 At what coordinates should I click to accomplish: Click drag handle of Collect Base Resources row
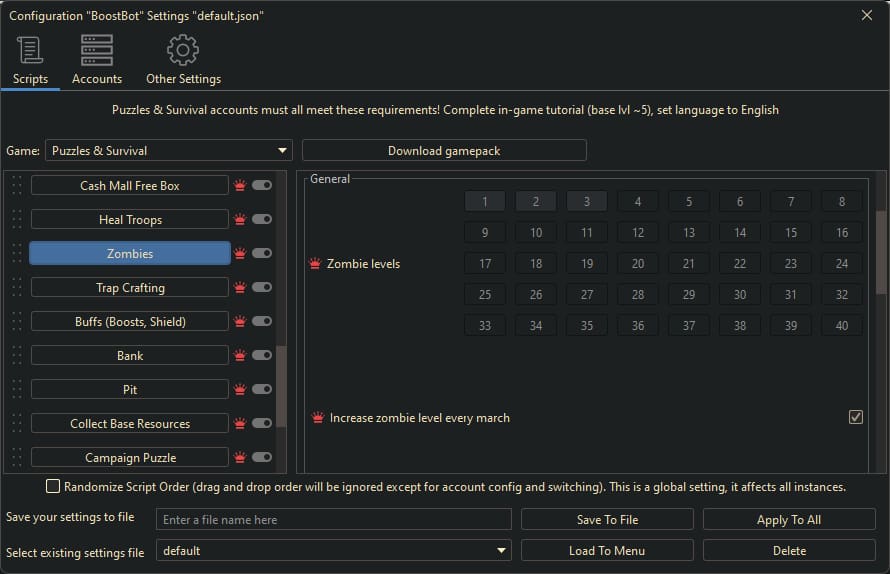(x=17, y=424)
